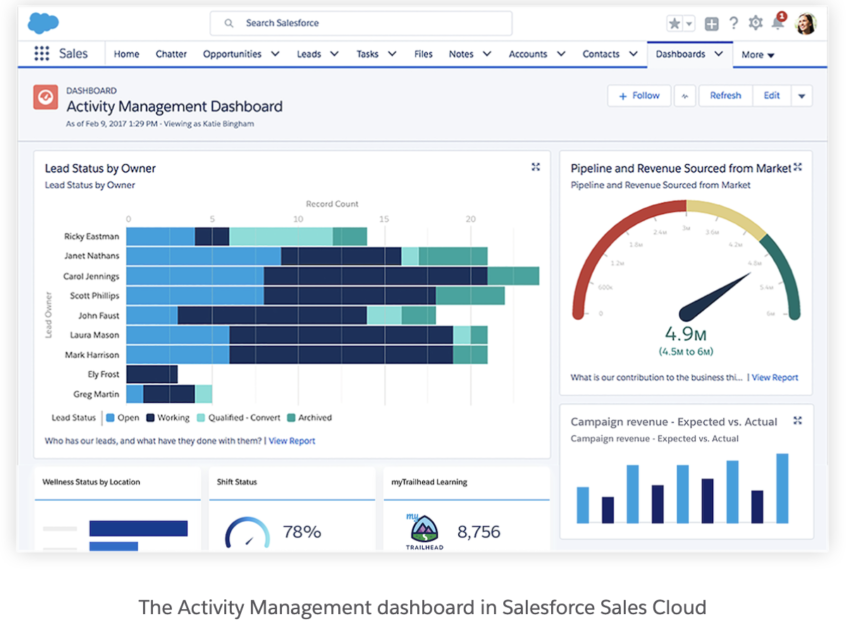Image resolution: width=850 pixels, height=624 pixels.
Task: Open View Report link under Lead Status
Action: [x=291, y=441]
